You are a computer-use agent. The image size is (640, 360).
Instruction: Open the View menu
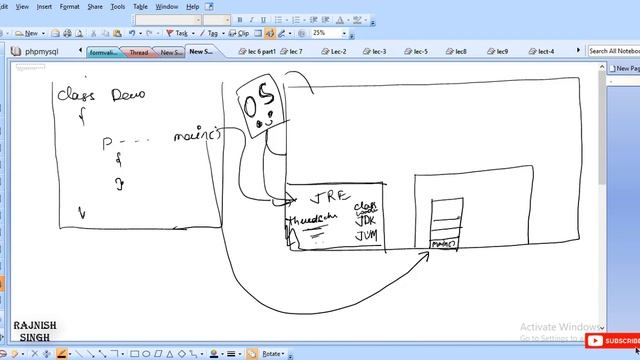pos(22,7)
